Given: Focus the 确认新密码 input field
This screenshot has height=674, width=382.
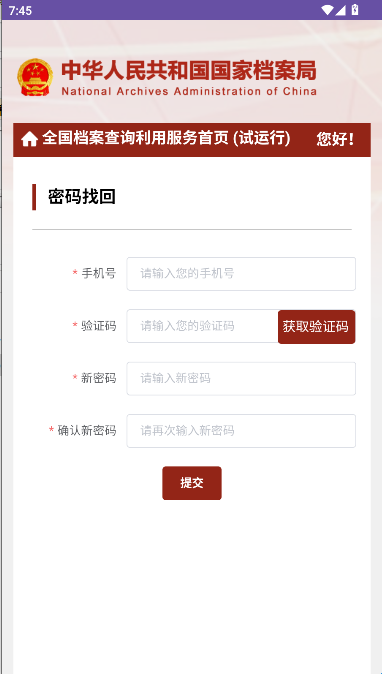Looking at the screenshot, I should click(x=241, y=431).
